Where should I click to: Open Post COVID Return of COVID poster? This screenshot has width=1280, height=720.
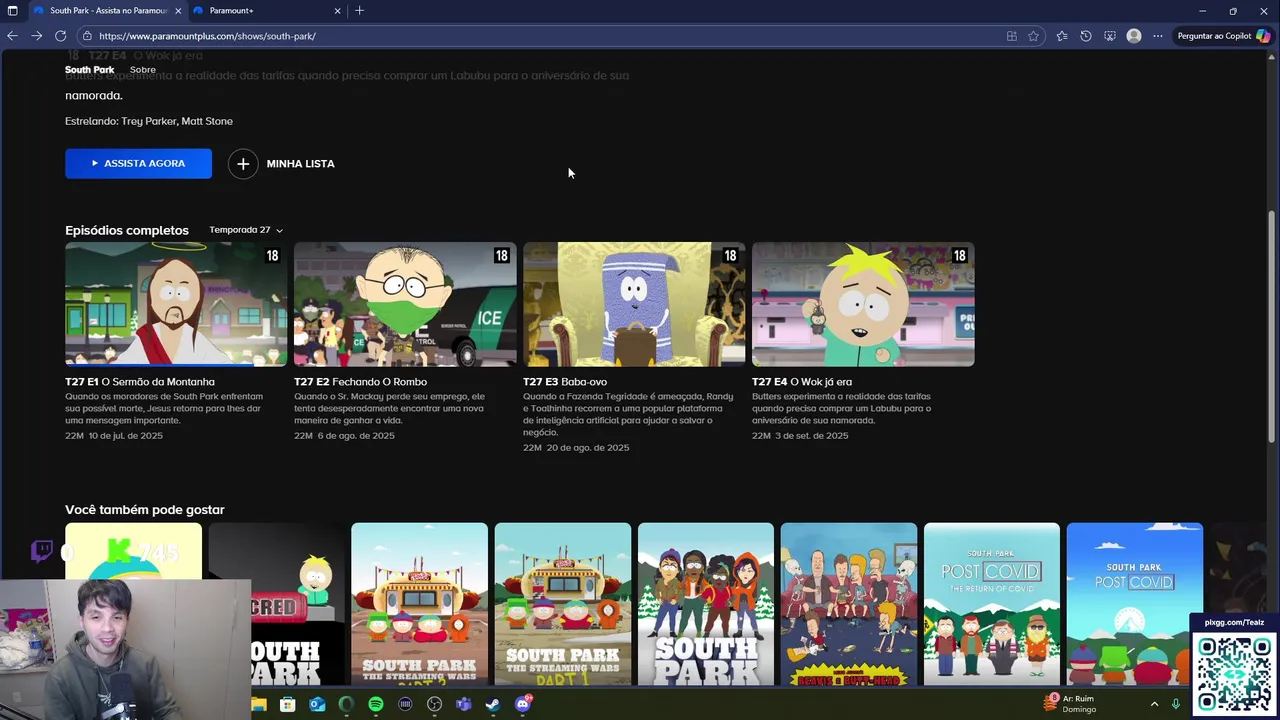991,604
